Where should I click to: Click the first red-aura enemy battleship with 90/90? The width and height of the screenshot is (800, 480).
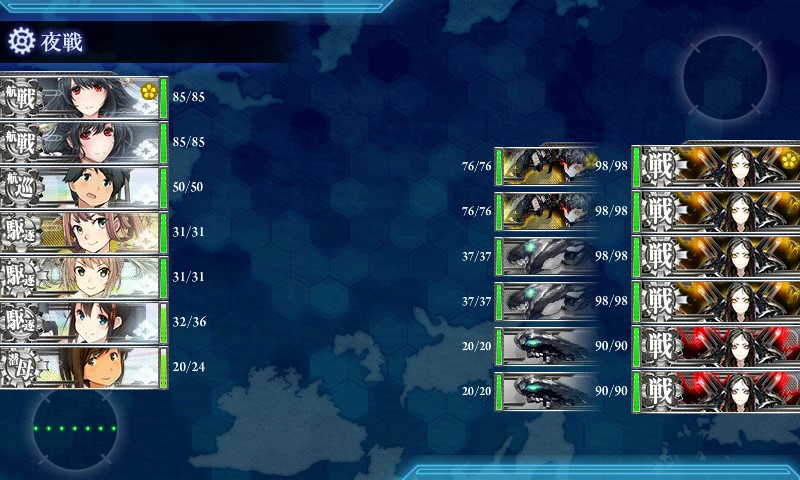pyautogui.click(x=715, y=347)
